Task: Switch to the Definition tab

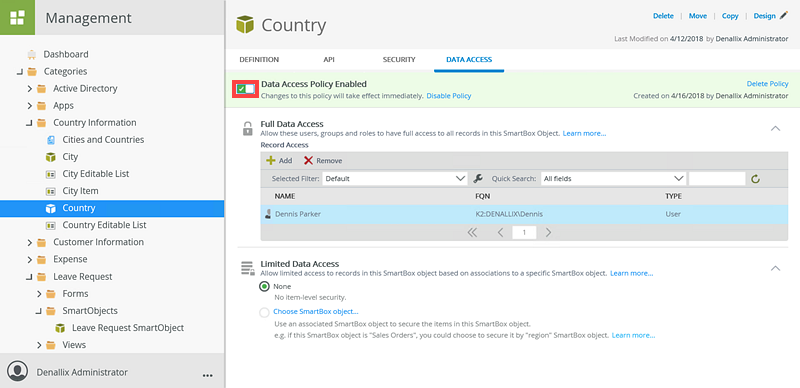Action: pyautogui.click(x=259, y=60)
